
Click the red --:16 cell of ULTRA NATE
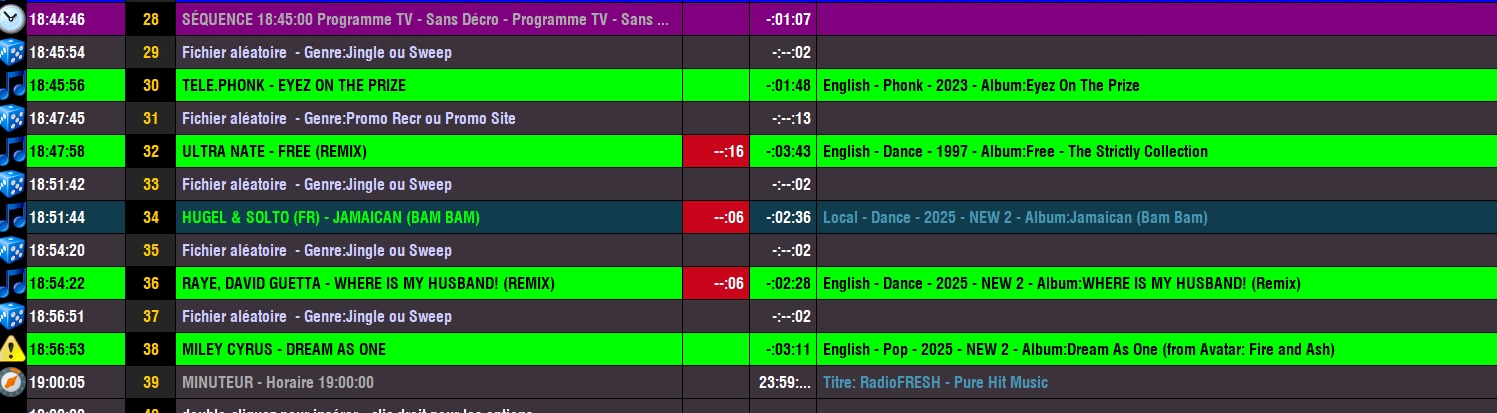pyautogui.click(x=716, y=151)
